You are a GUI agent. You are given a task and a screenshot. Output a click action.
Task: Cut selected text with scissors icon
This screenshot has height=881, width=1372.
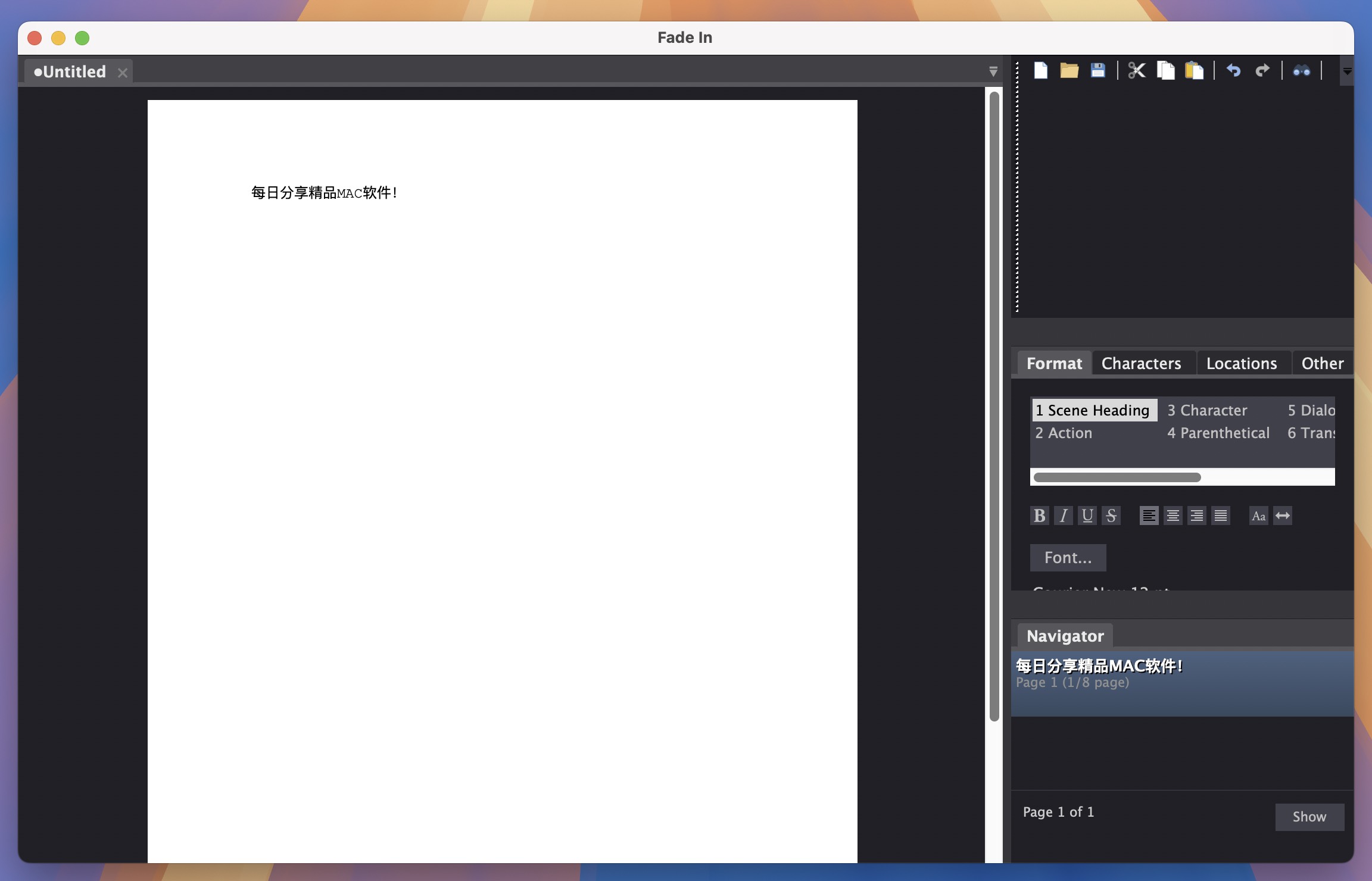click(1137, 70)
